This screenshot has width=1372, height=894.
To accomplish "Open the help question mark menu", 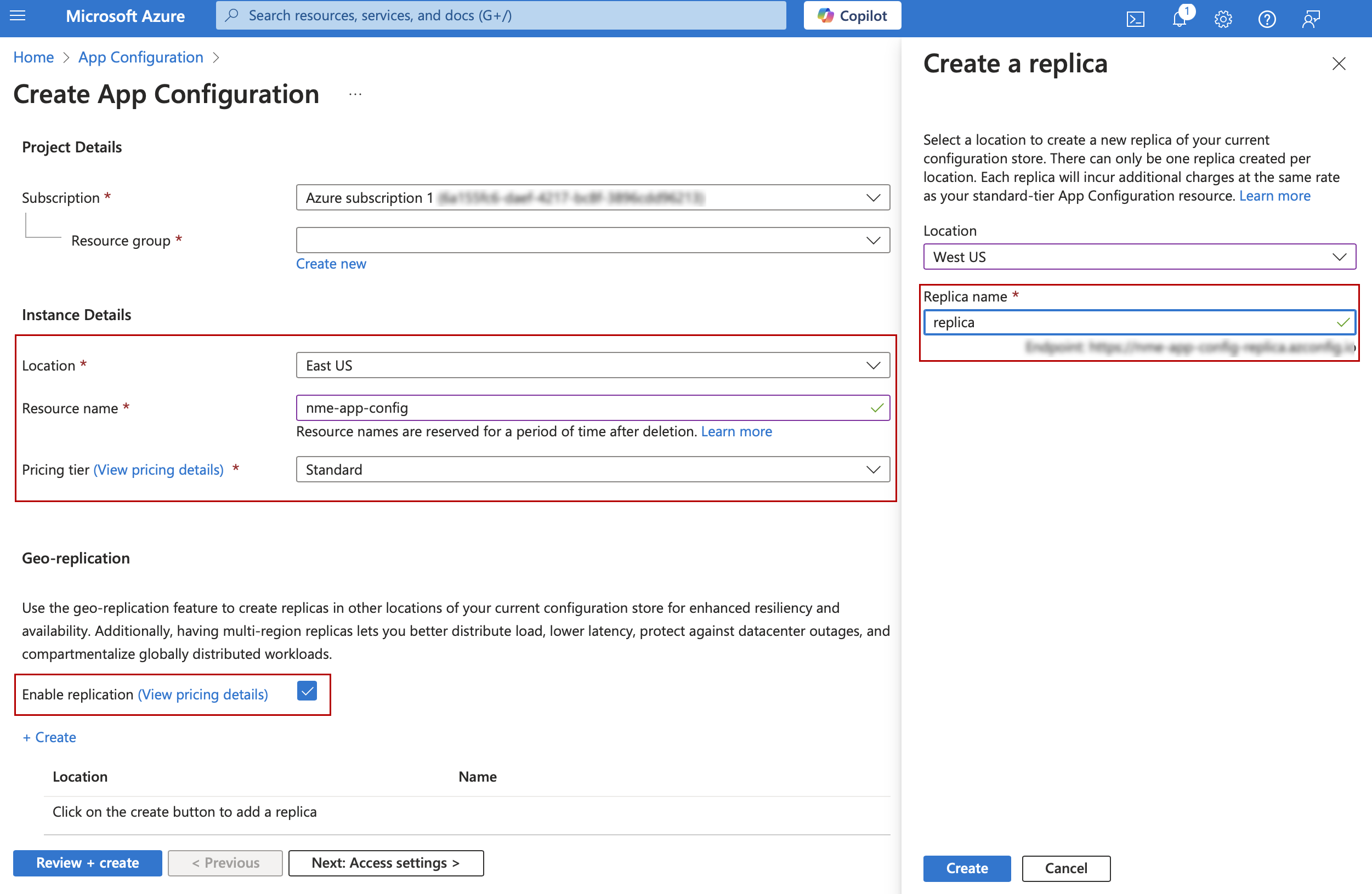I will pos(1267,19).
